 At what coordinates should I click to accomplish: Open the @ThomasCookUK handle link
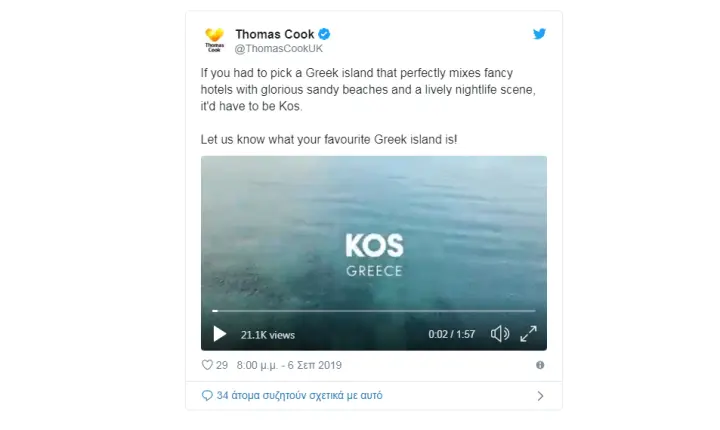tap(279, 49)
